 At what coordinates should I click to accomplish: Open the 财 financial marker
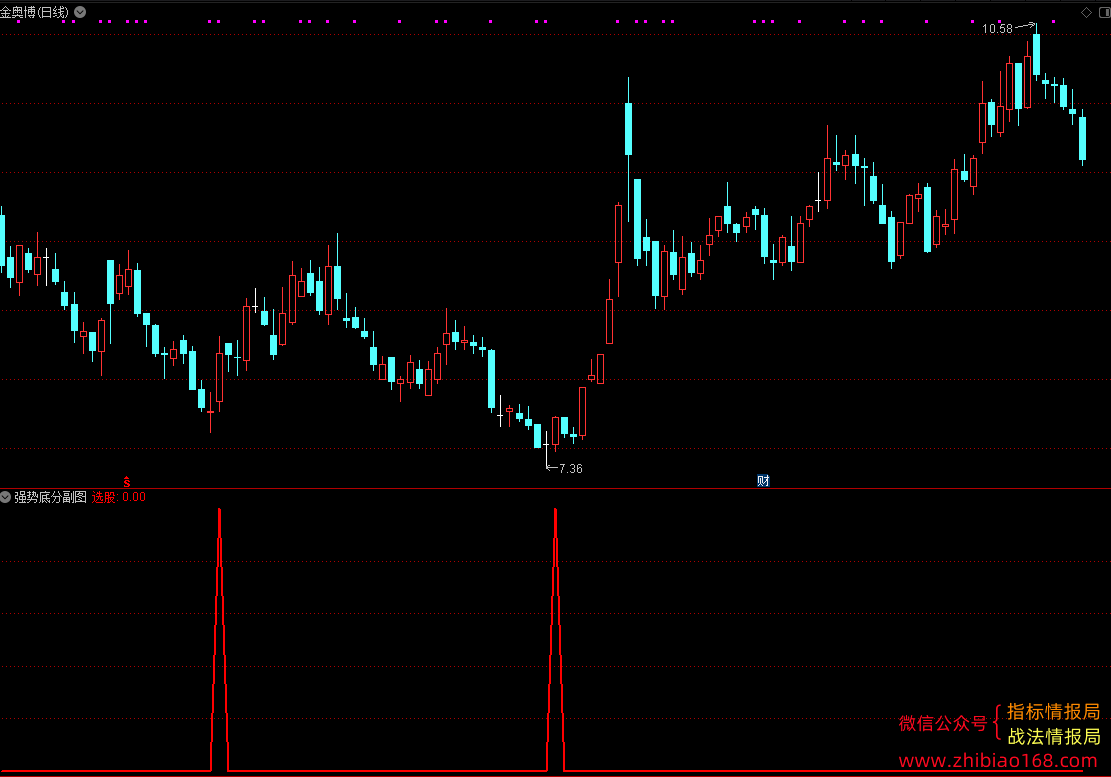pos(763,481)
